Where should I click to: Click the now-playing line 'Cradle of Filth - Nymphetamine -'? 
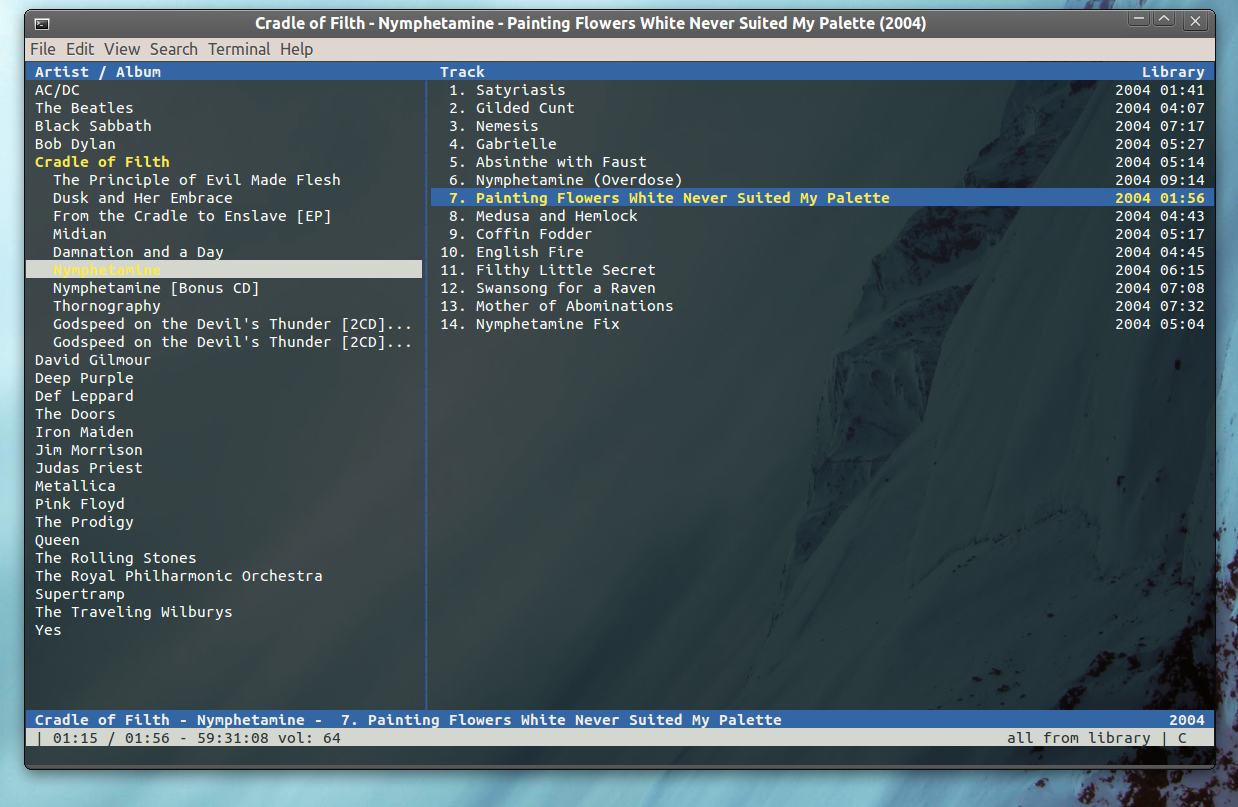179,720
